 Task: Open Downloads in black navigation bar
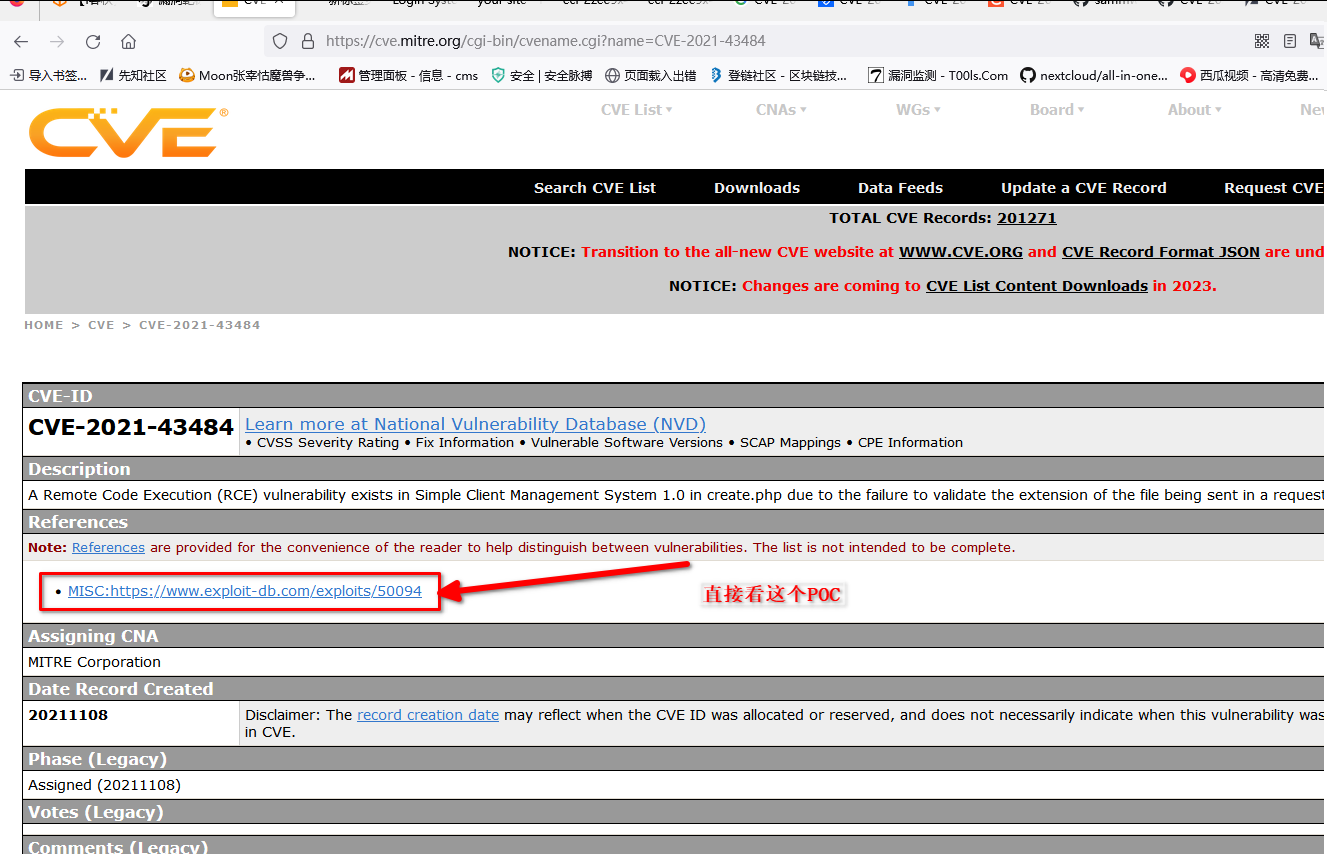coord(756,188)
